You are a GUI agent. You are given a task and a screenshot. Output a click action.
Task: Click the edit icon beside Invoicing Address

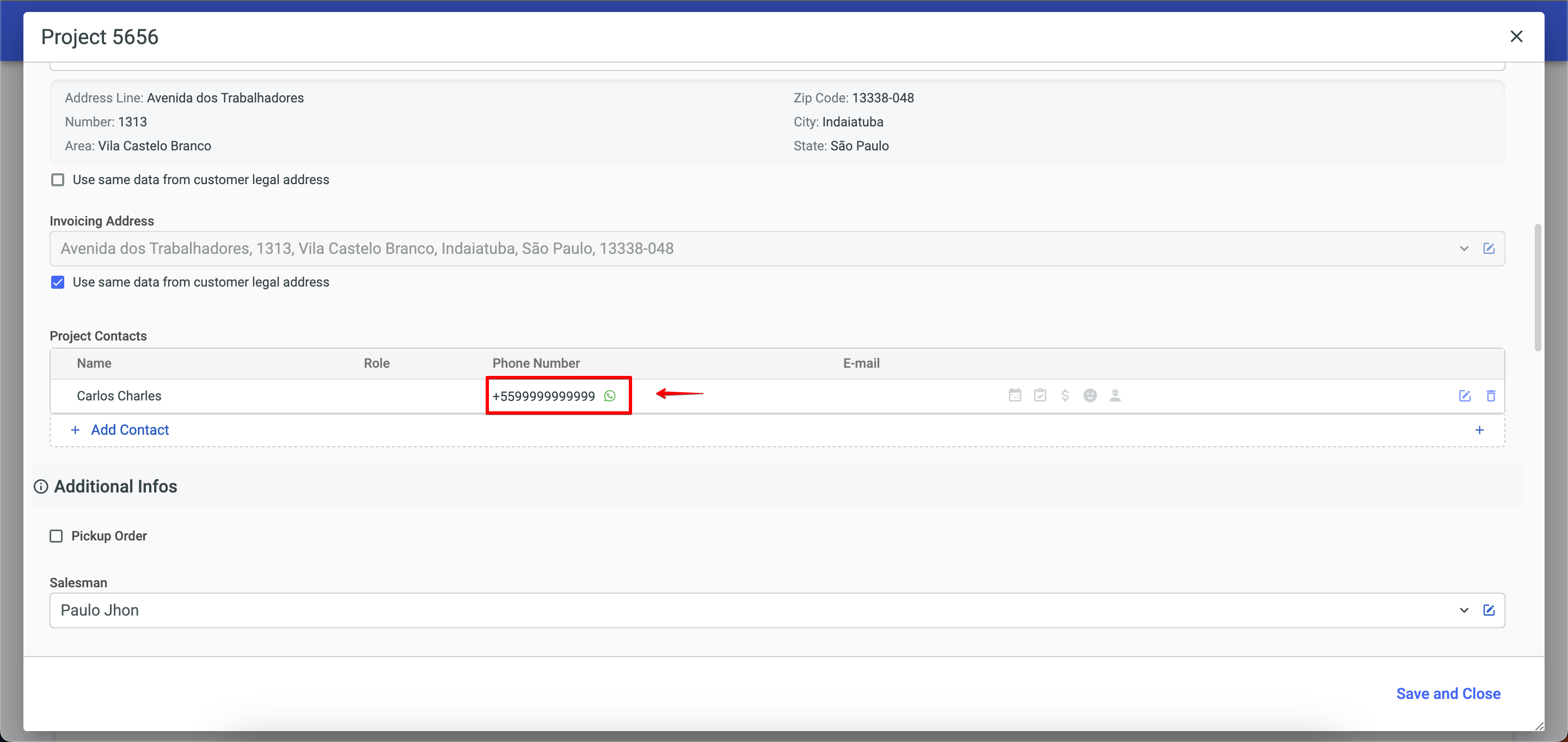pos(1489,248)
